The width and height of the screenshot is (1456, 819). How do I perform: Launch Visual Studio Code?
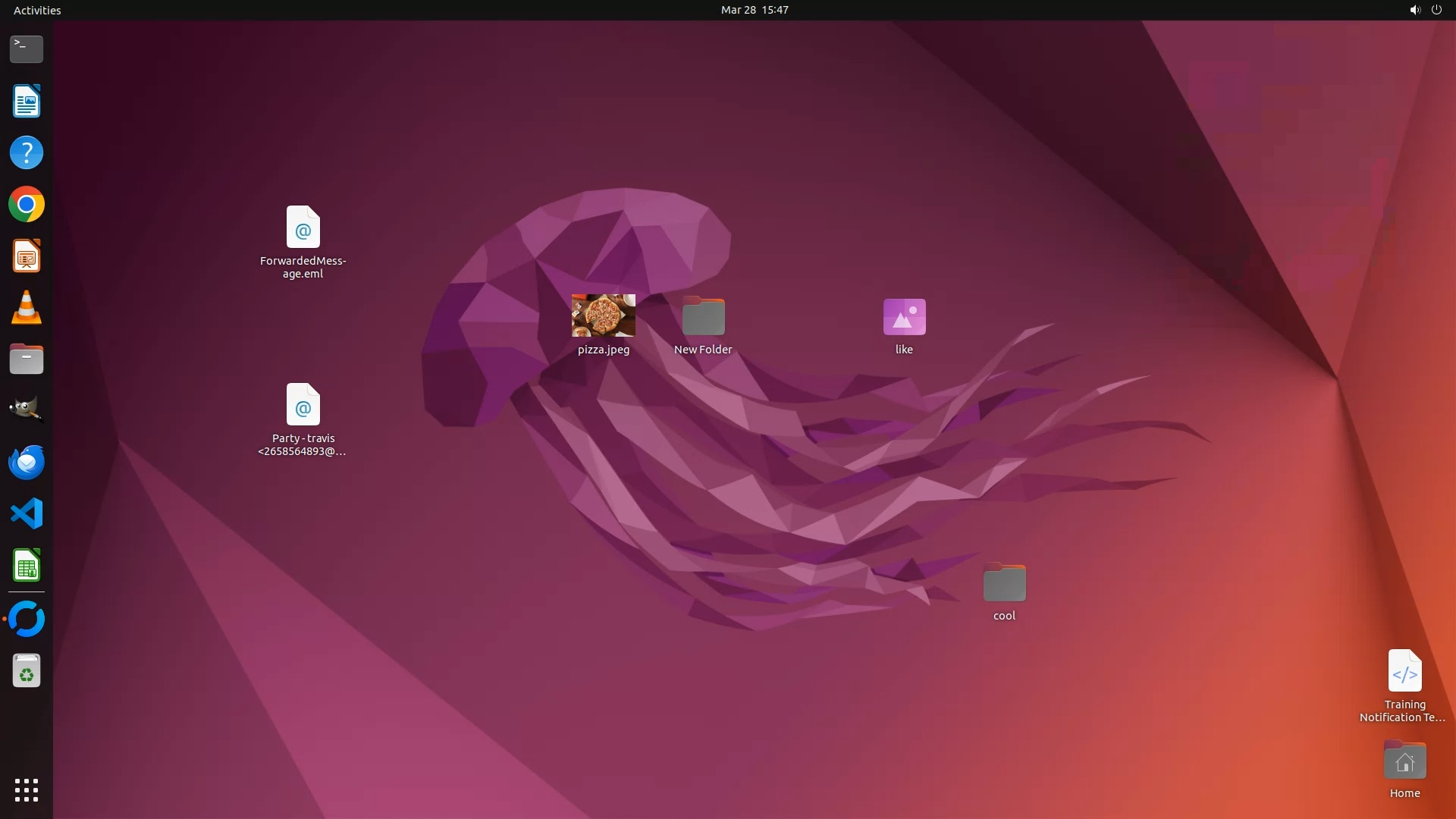[27, 513]
